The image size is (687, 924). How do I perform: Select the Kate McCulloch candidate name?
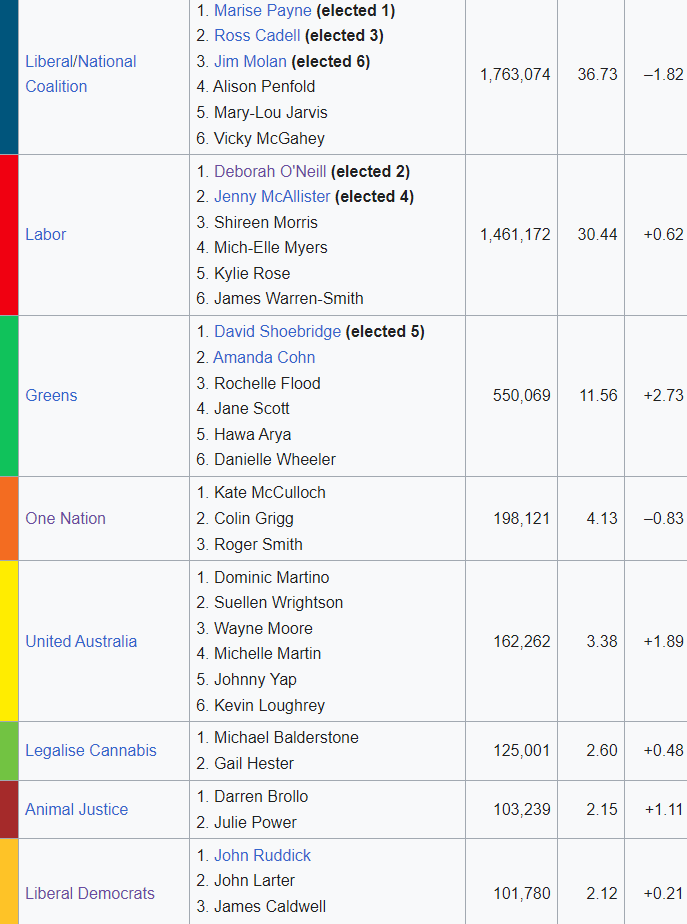pos(270,493)
